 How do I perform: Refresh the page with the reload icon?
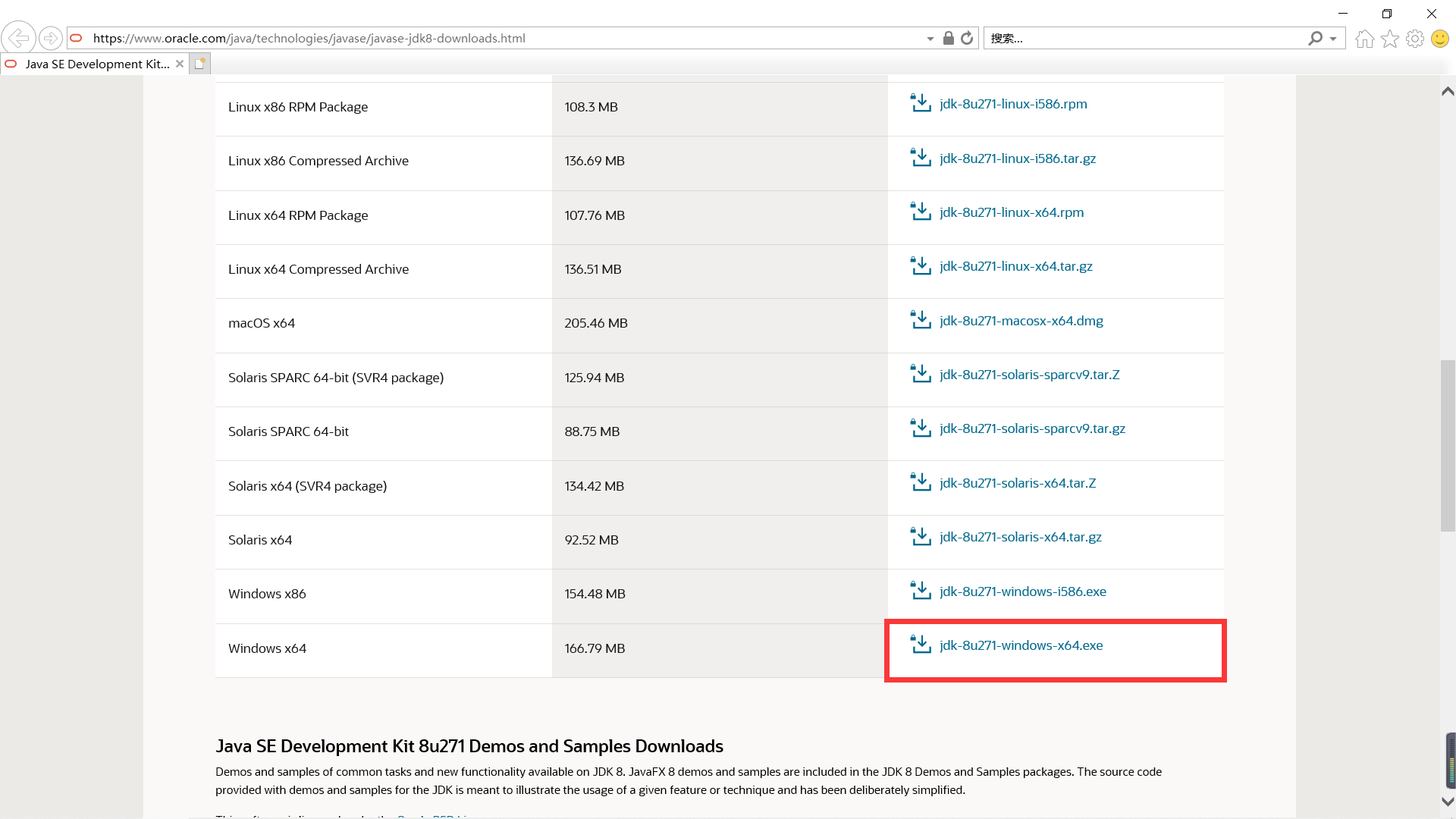coord(967,38)
